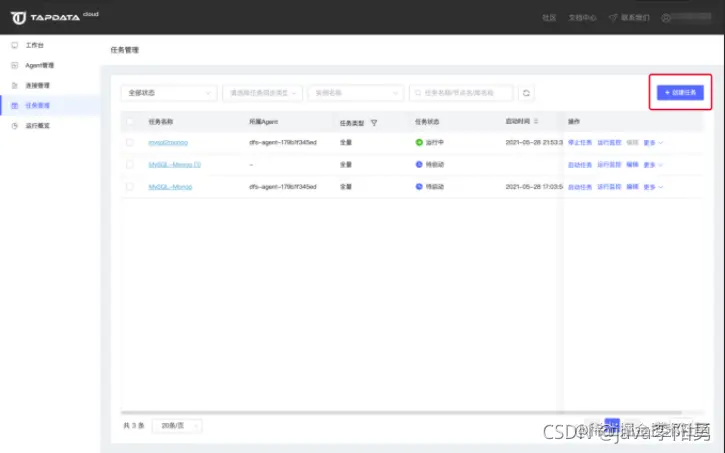Click the horizontal scrollbar below the table
Viewport: 725px width, 453px height.
click(x=401, y=412)
